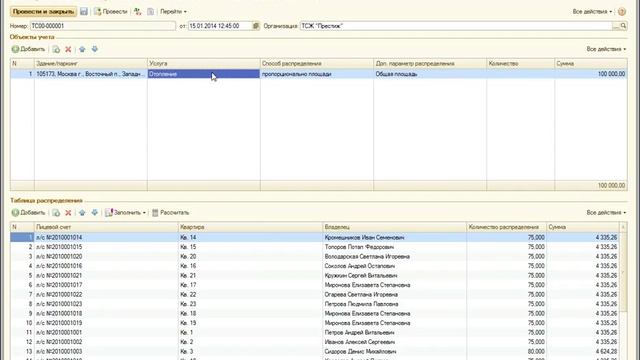Viewport: 640px width, 360px height.
Task: Click Лицевой счет column header
Action: pos(106,227)
